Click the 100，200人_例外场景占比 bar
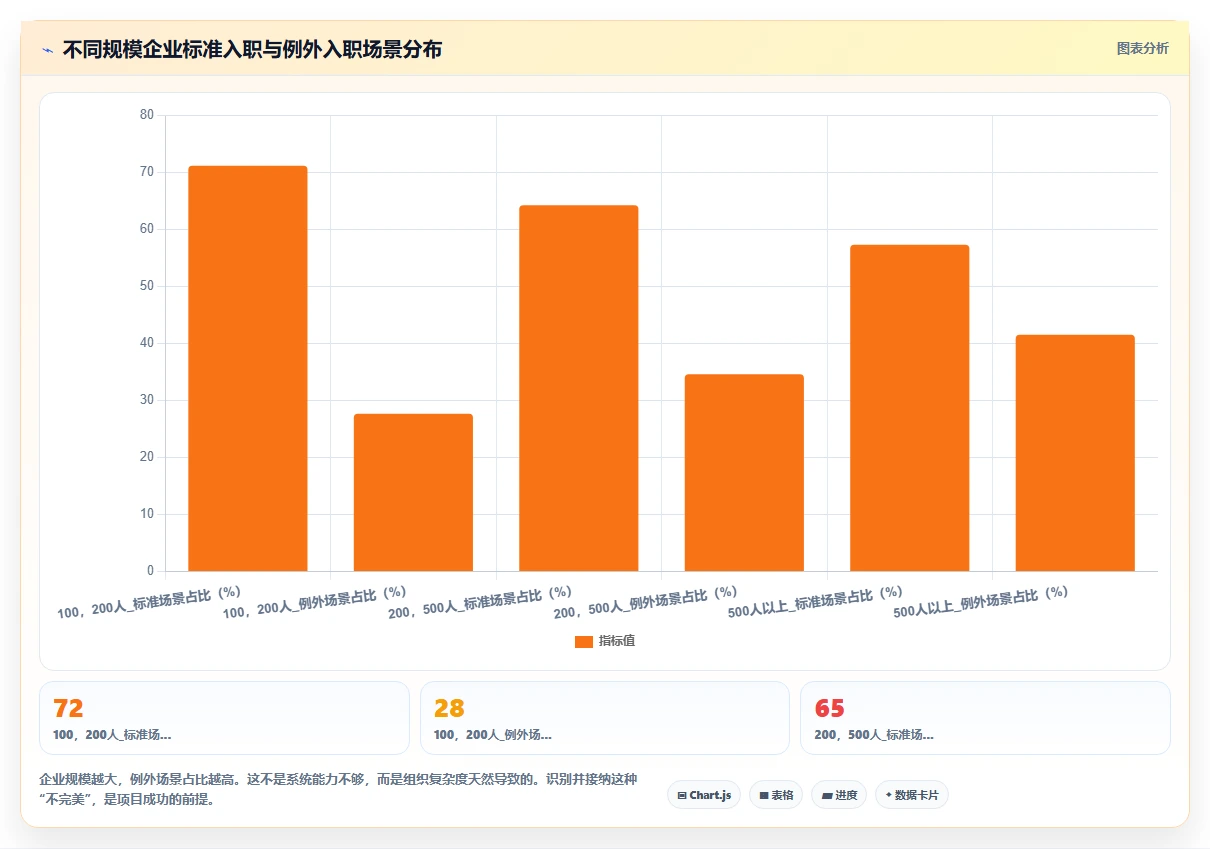This screenshot has height=849, width=1210. point(413,493)
